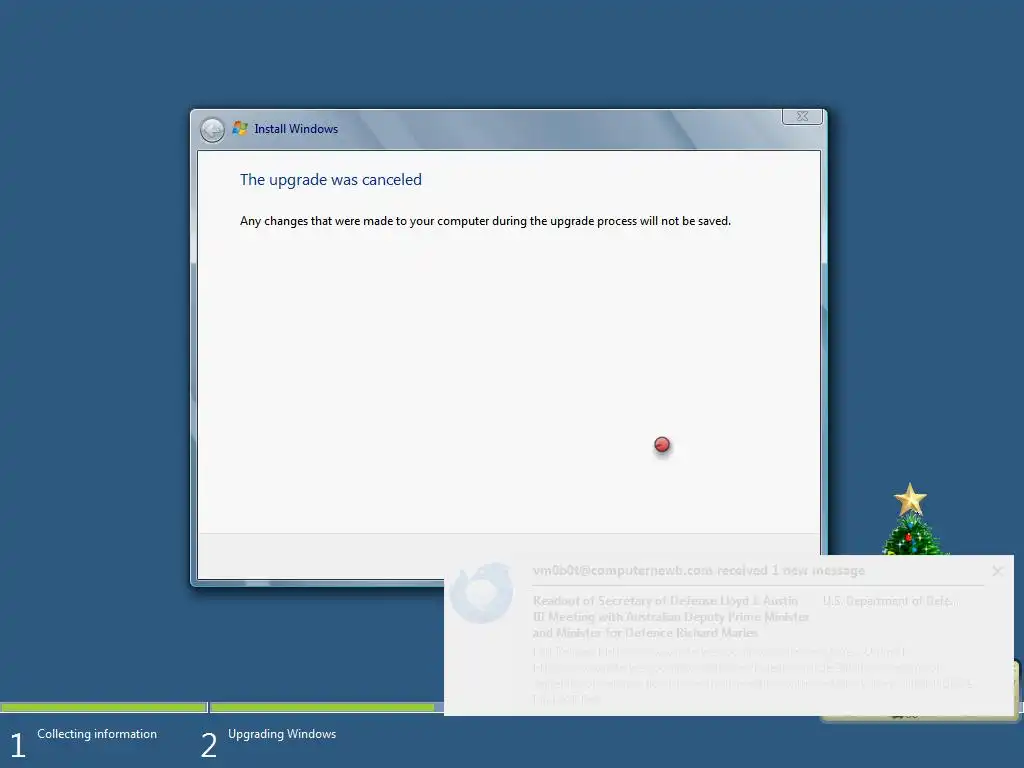Open the notification titled 'Readout of Secretary of Defense'
The width and height of the screenshot is (1024, 768).
pos(671,616)
